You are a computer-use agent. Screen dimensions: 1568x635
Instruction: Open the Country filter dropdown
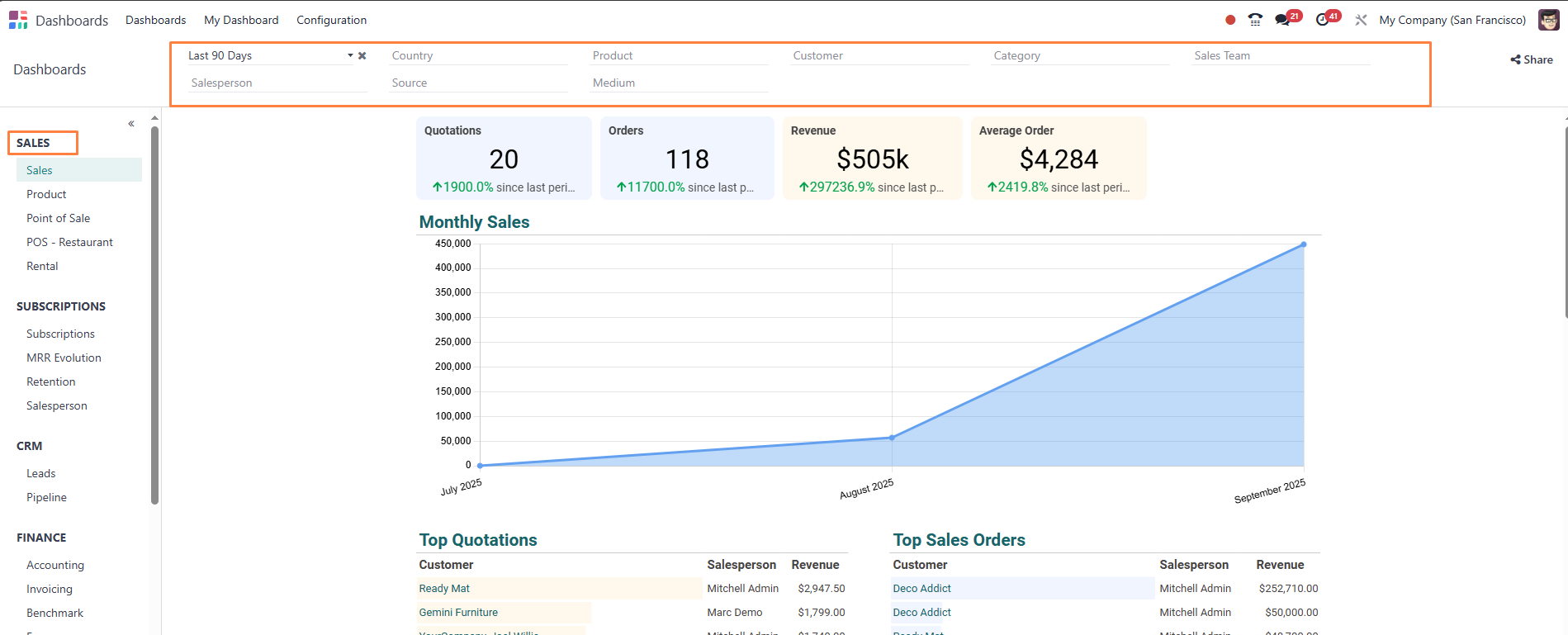point(479,55)
